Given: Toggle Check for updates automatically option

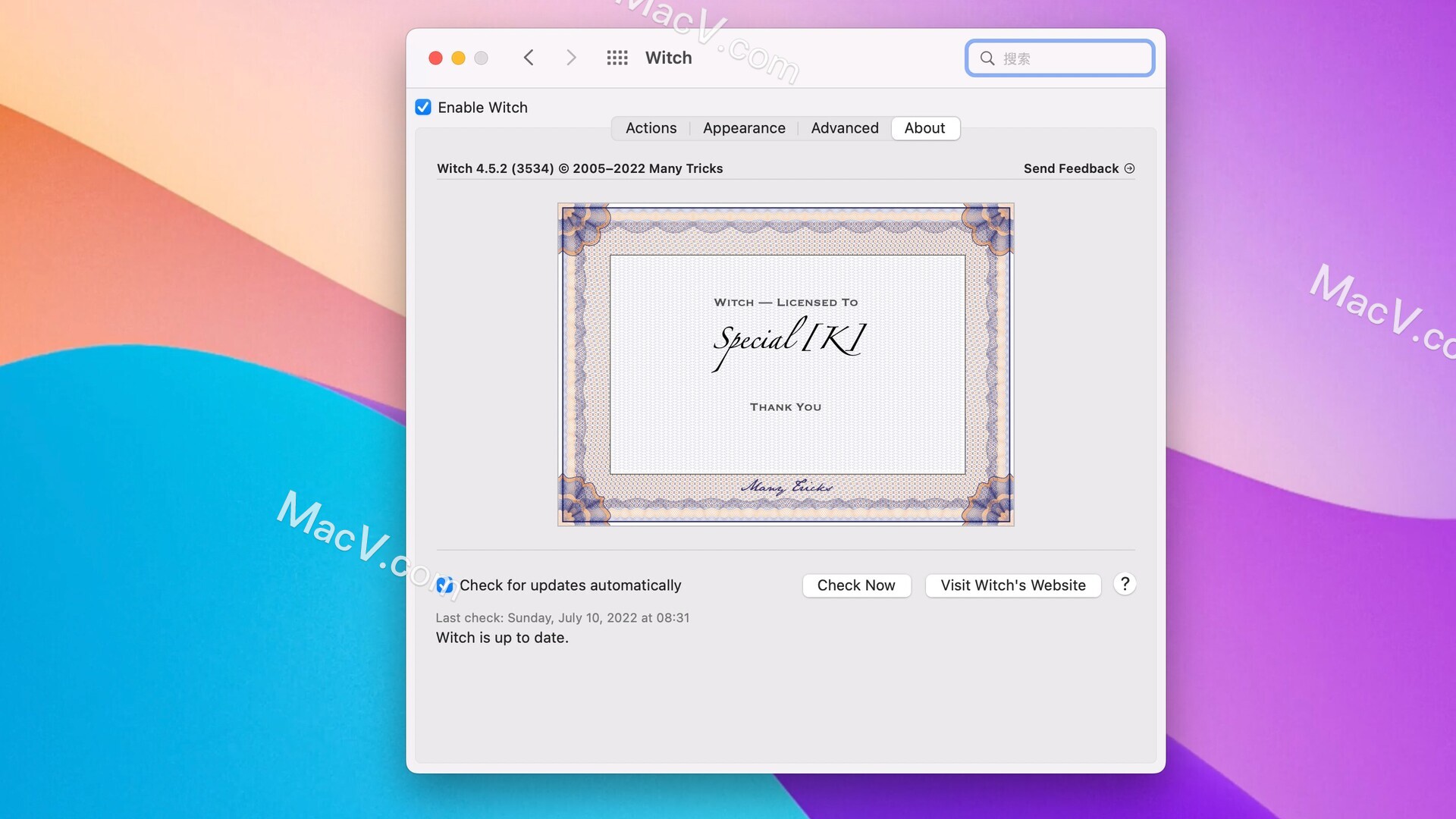Looking at the screenshot, I should pyautogui.click(x=445, y=585).
